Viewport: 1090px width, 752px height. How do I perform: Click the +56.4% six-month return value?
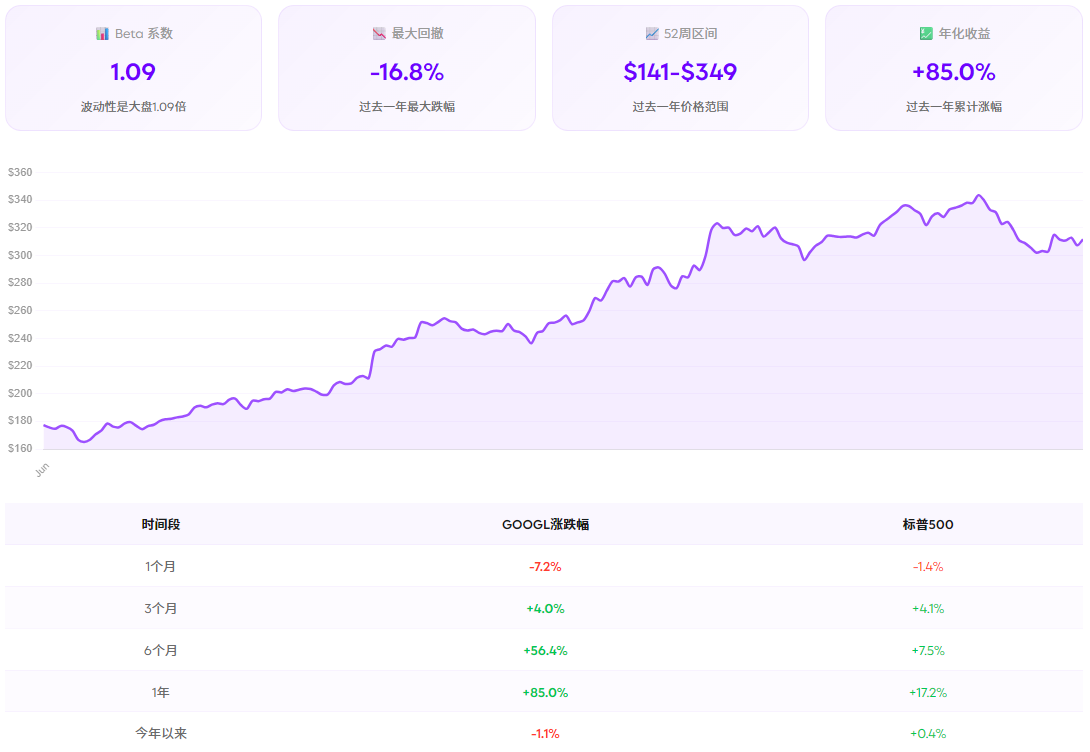546,649
